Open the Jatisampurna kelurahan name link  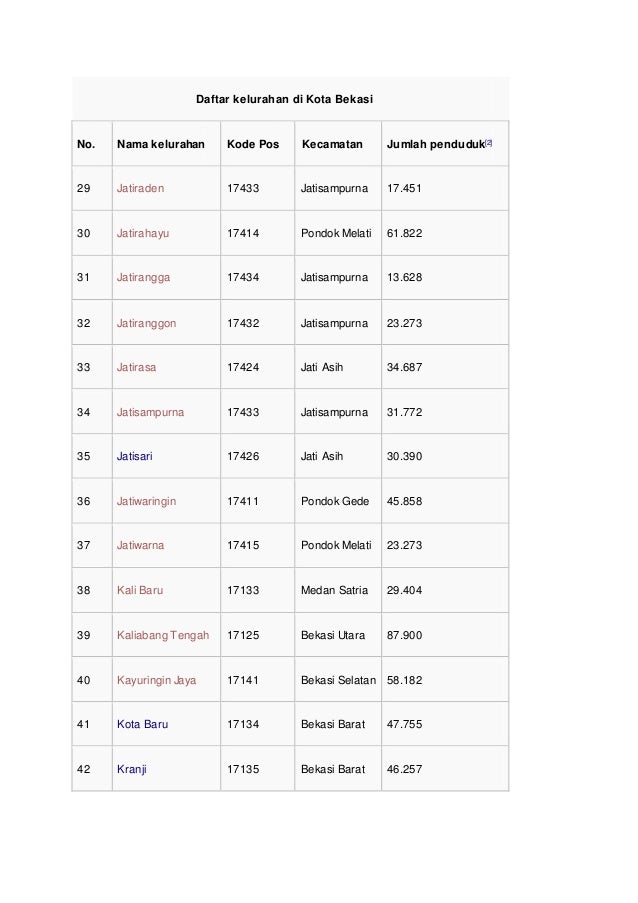pos(150,412)
